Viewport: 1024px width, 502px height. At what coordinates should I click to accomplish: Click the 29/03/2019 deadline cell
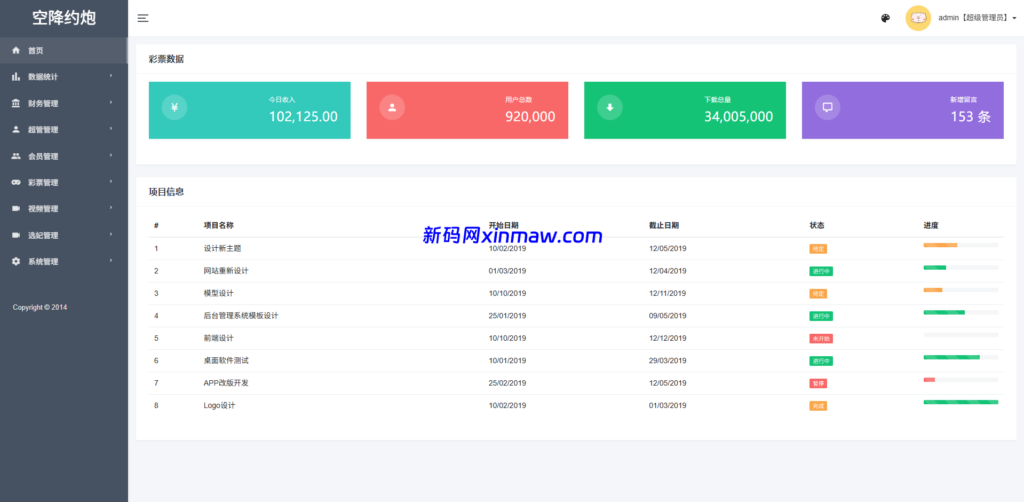click(x=667, y=360)
